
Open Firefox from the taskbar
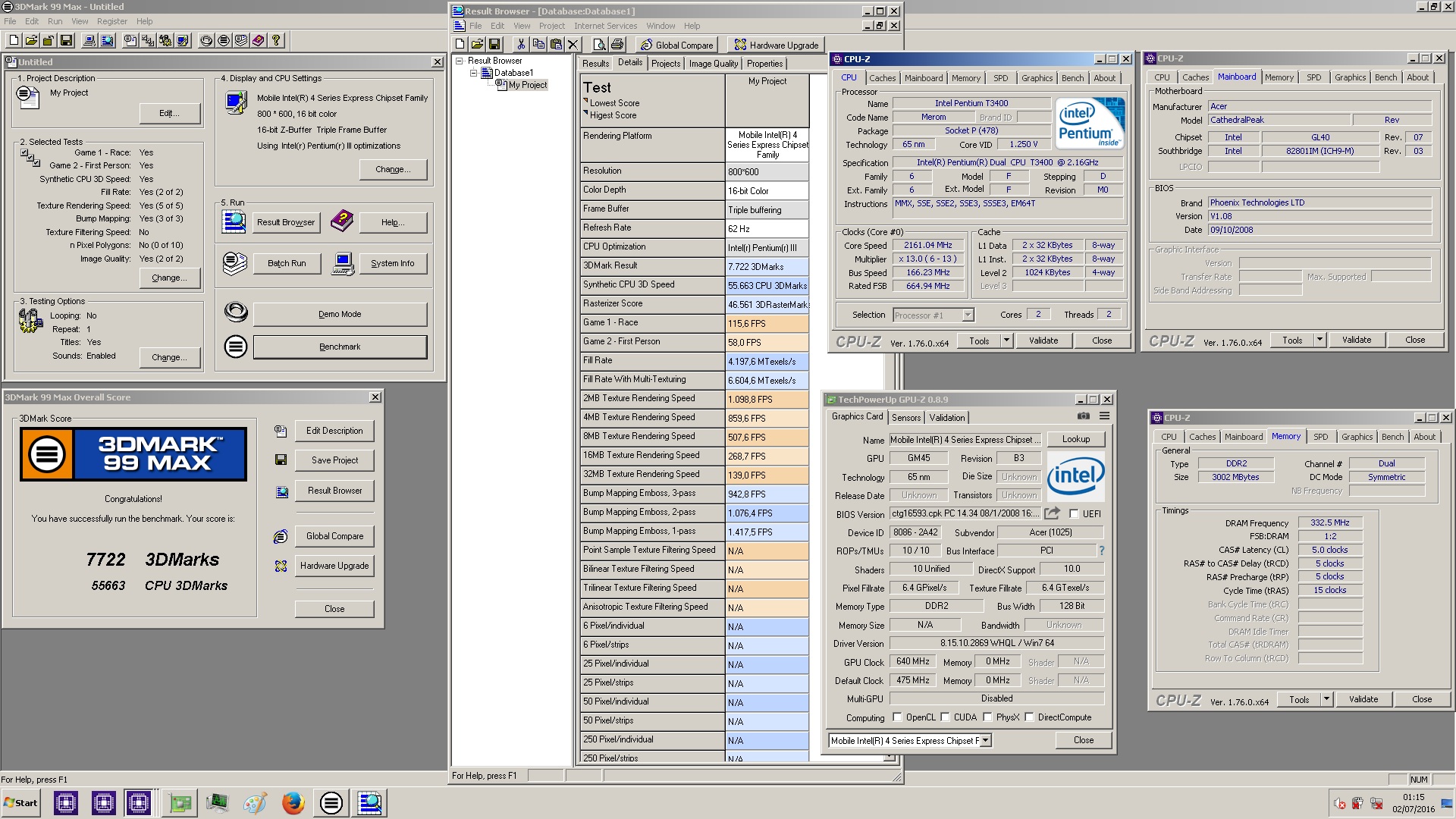click(293, 803)
